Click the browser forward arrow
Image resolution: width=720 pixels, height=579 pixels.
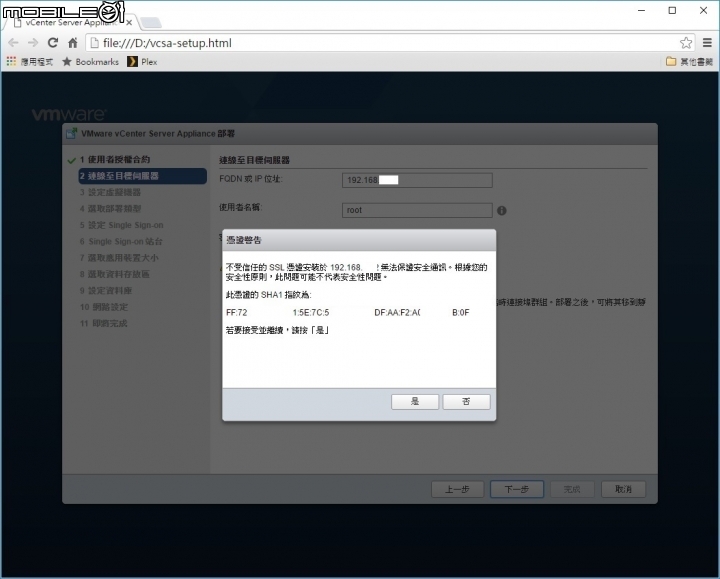(33, 43)
